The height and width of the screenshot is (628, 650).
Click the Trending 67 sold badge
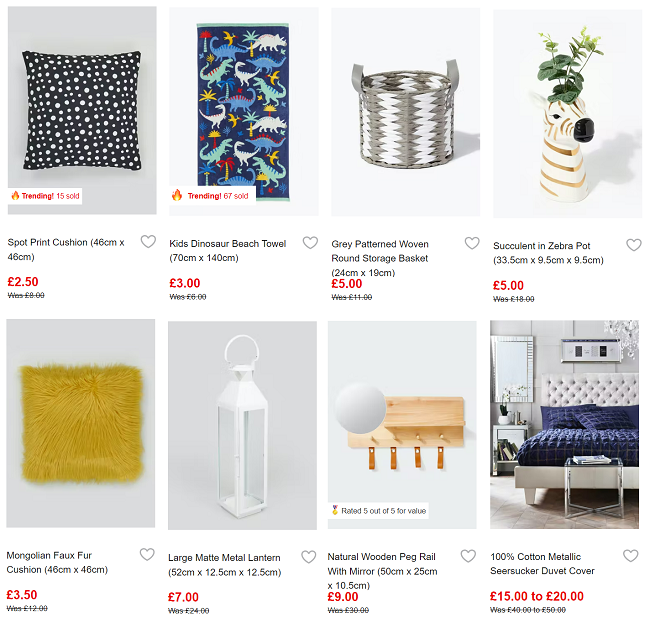[213, 196]
